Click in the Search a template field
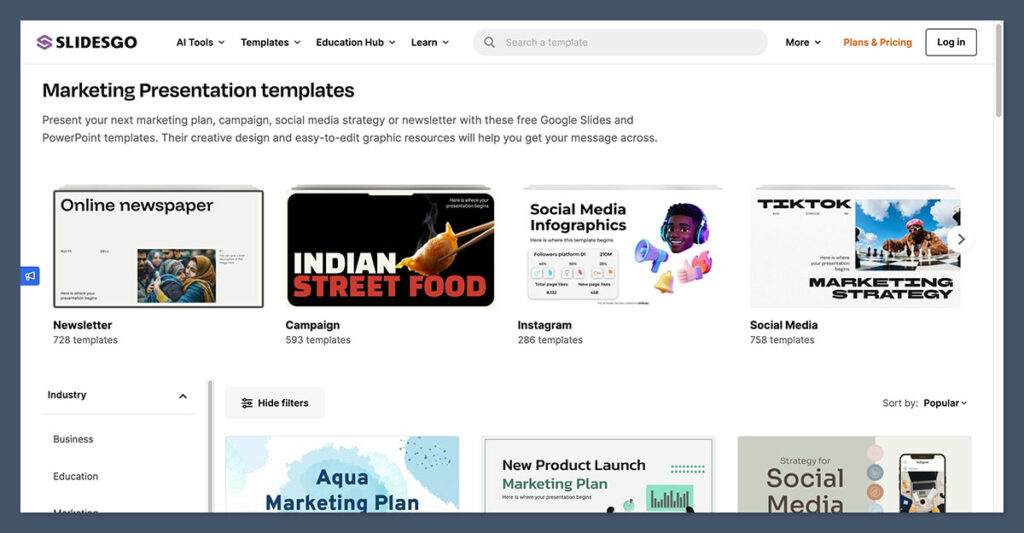 tap(620, 42)
